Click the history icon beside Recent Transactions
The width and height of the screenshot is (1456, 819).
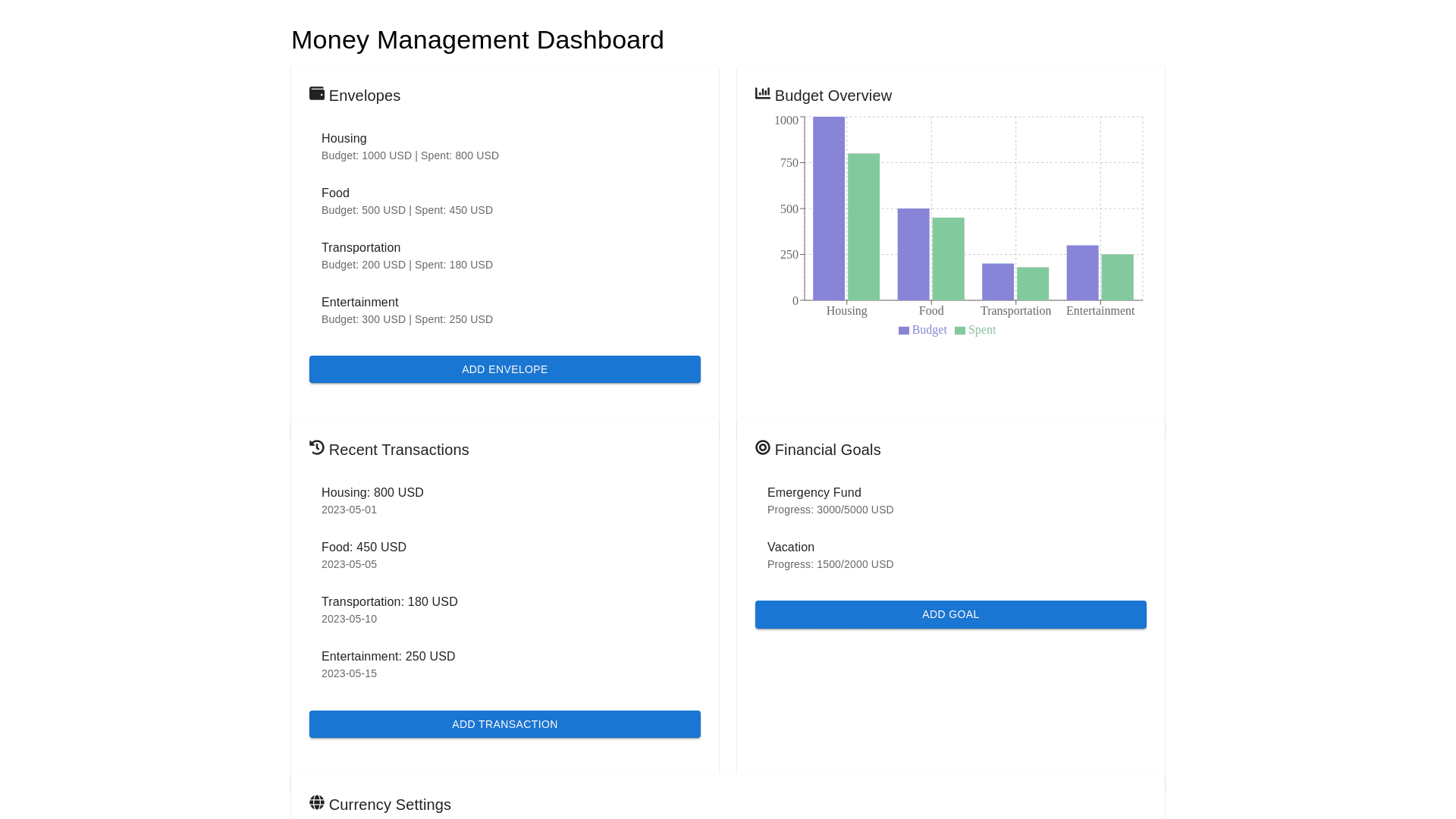pos(317,447)
